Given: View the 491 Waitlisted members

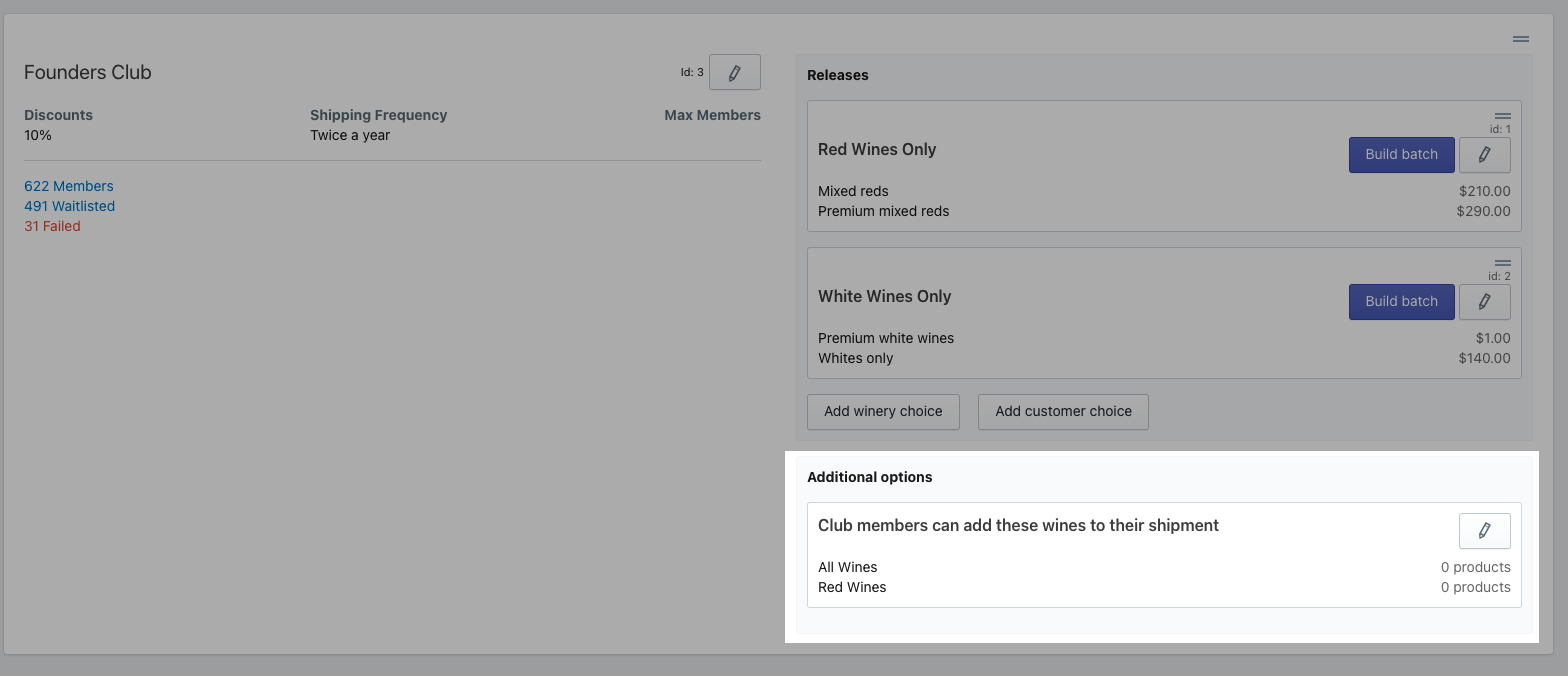Looking at the screenshot, I should coord(70,206).
